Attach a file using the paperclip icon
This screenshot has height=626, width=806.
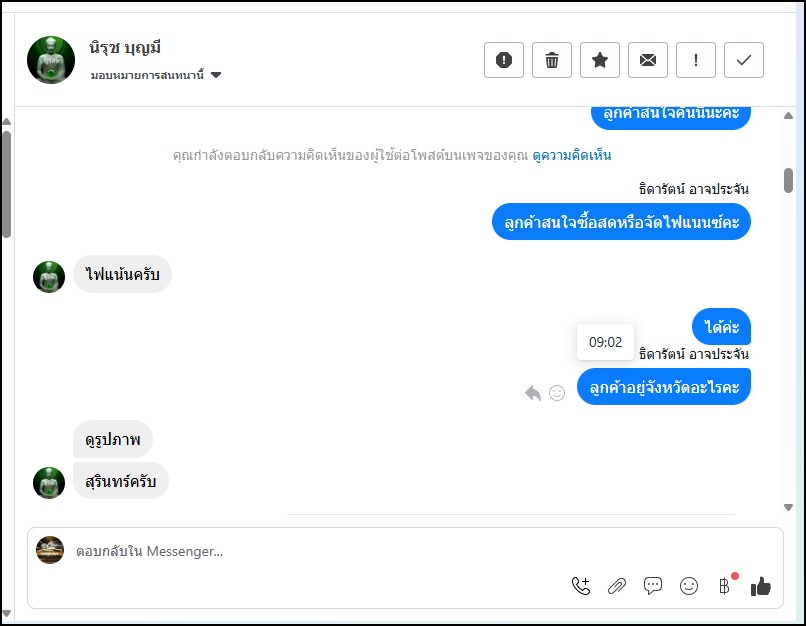[617, 587]
